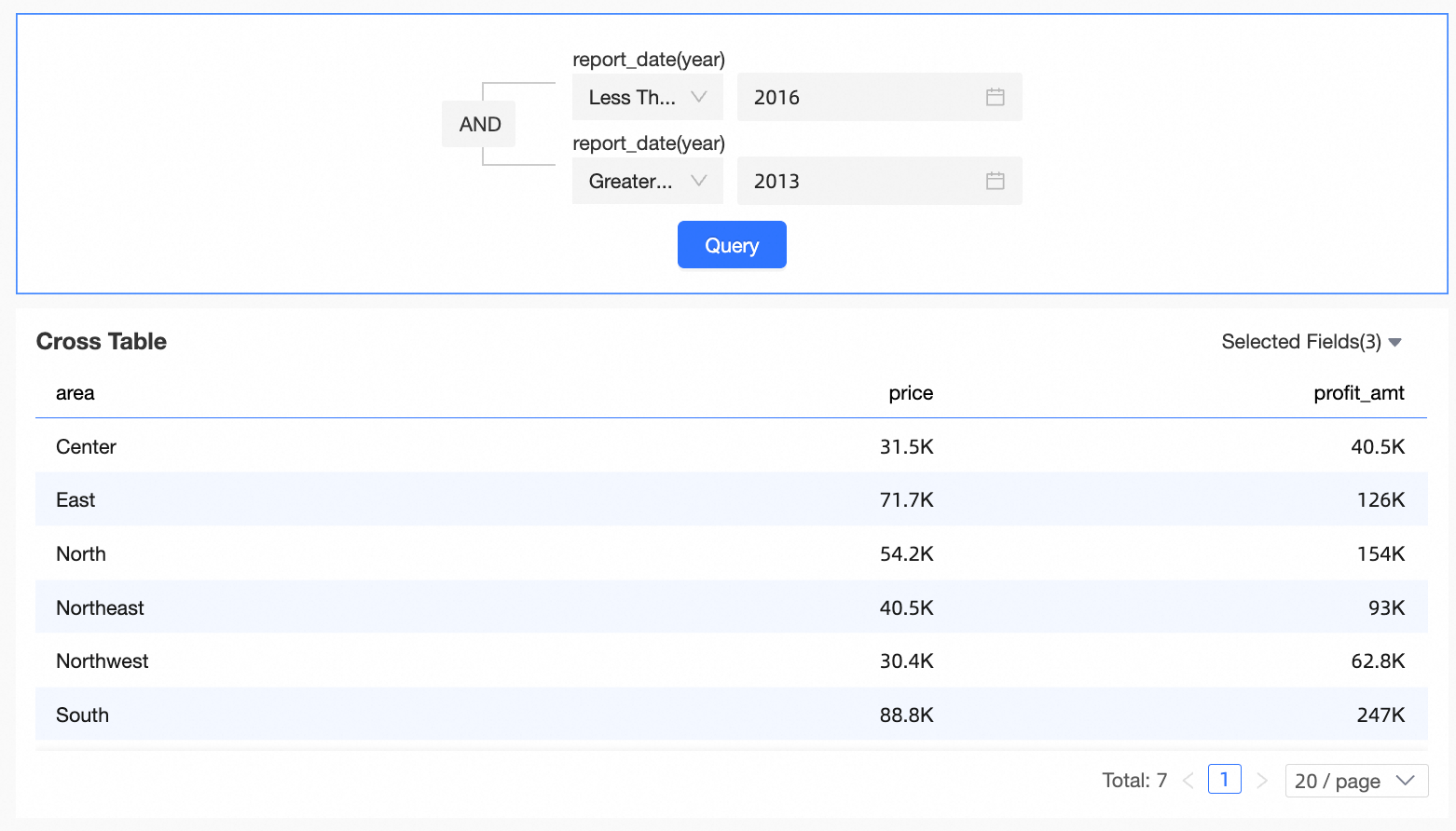Click calendar icon in 2013 date field
Image resolution: width=1456 pixels, height=831 pixels.
[995, 181]
